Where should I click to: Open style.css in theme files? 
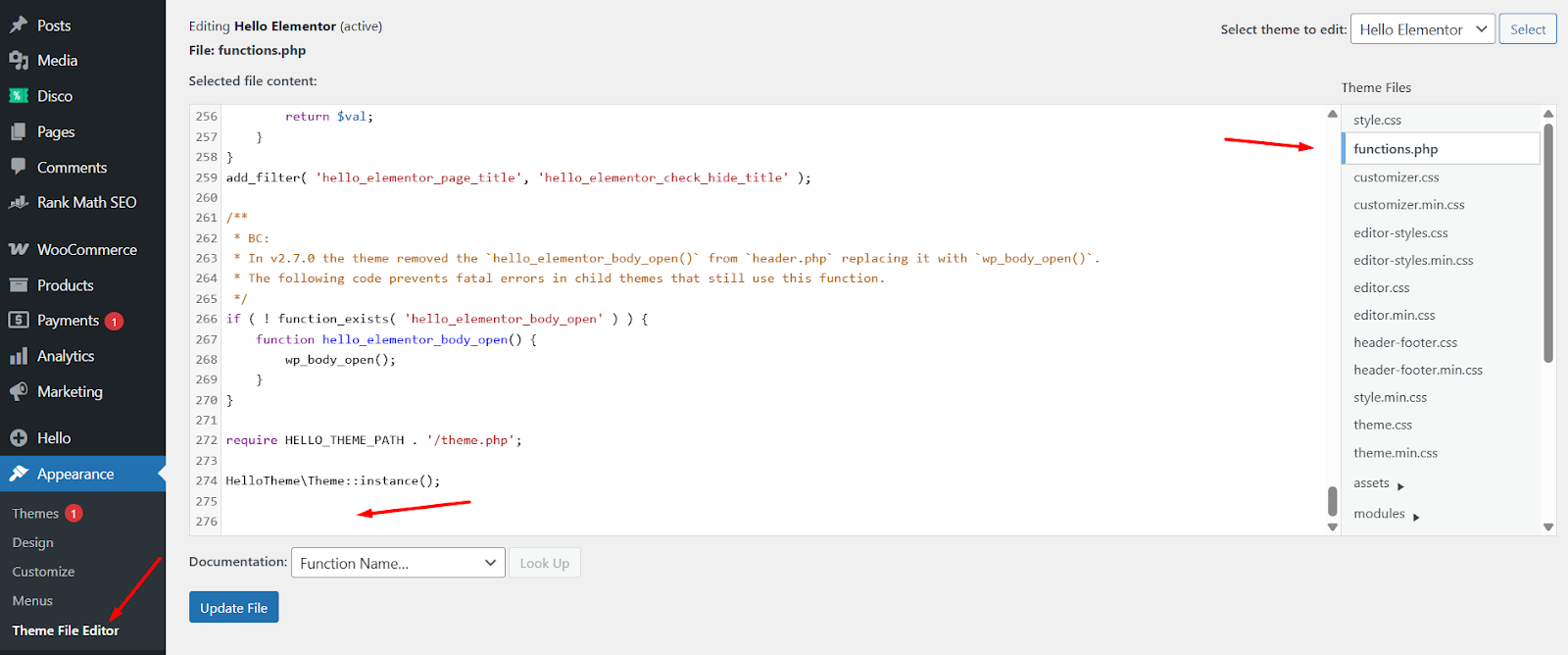(1377, 121)
